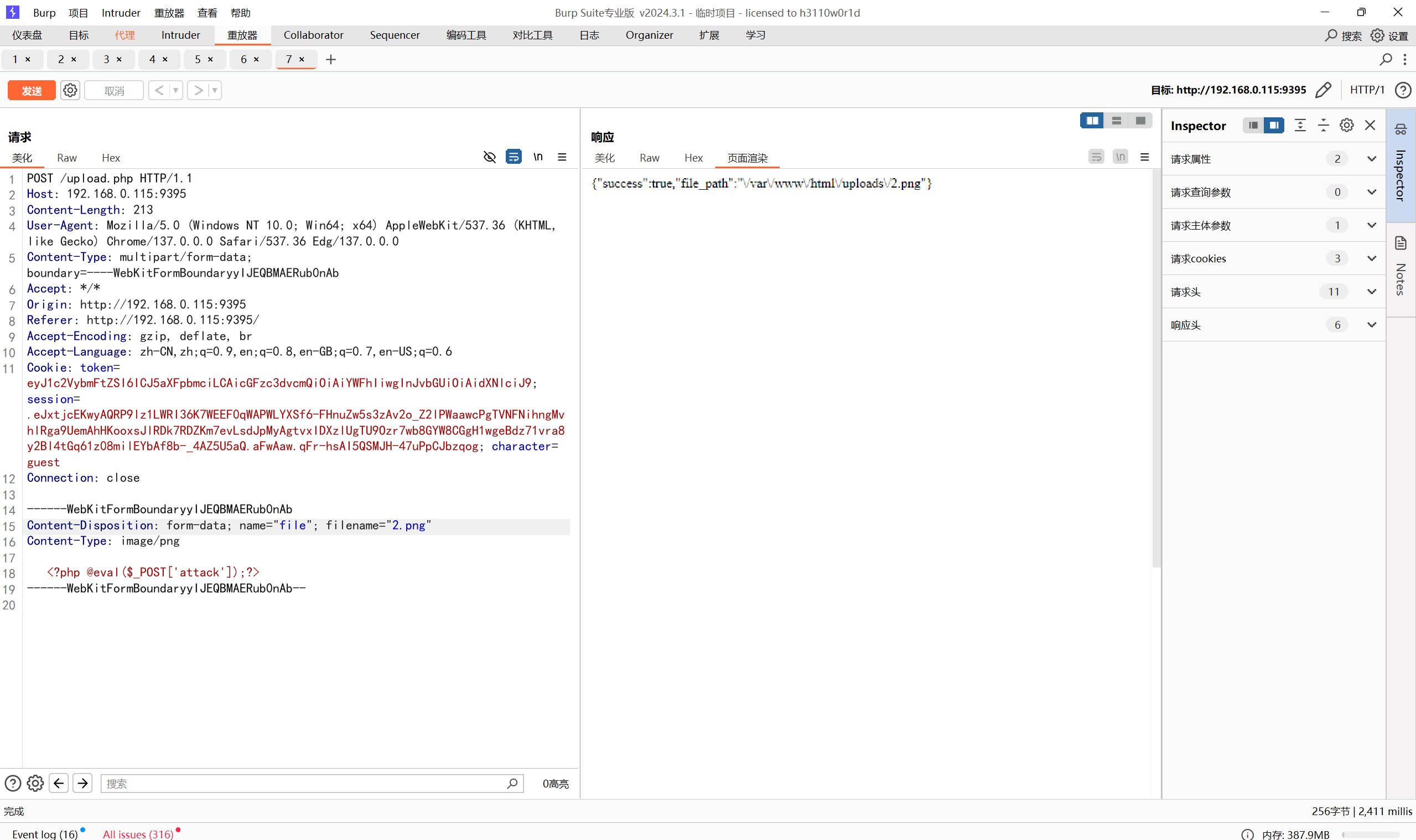Click the search field magnifier icon
Image resolution: width=1416 pixels, height=840 pixels.
512,783
